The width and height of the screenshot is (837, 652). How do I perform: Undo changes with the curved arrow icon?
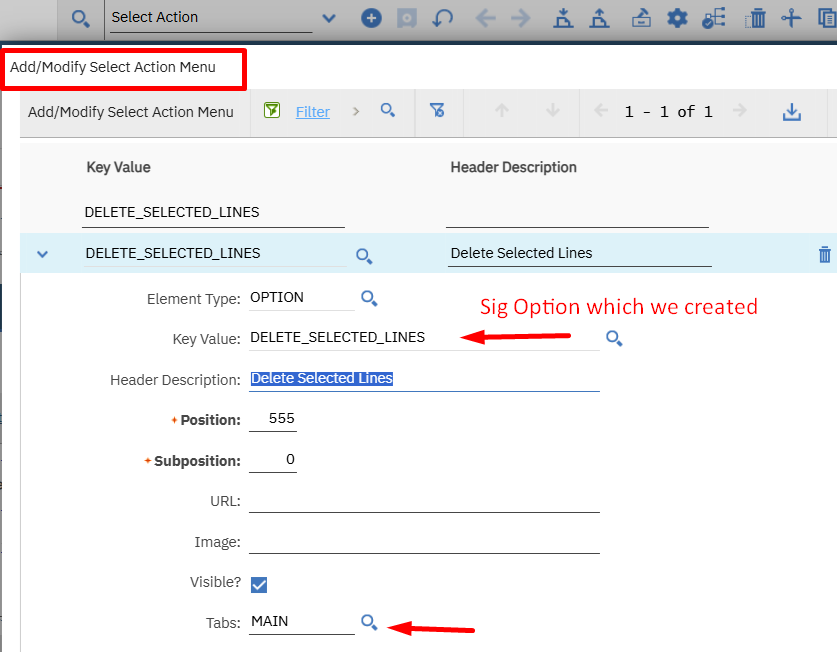443,17
